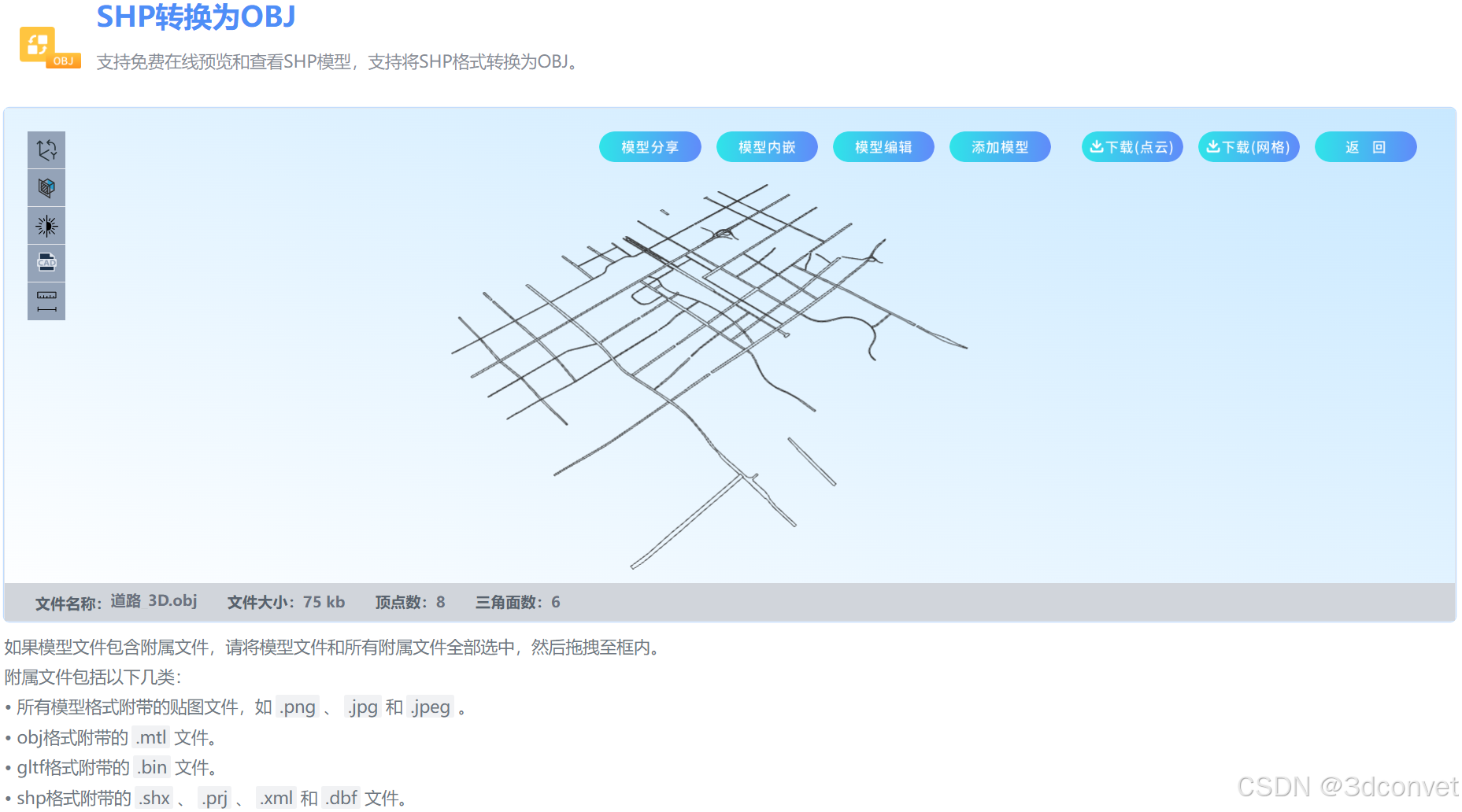Download the point cloud via 下载(点云)
The height and width of the screenshot is (812, 1462).
tap(1131, 146)
